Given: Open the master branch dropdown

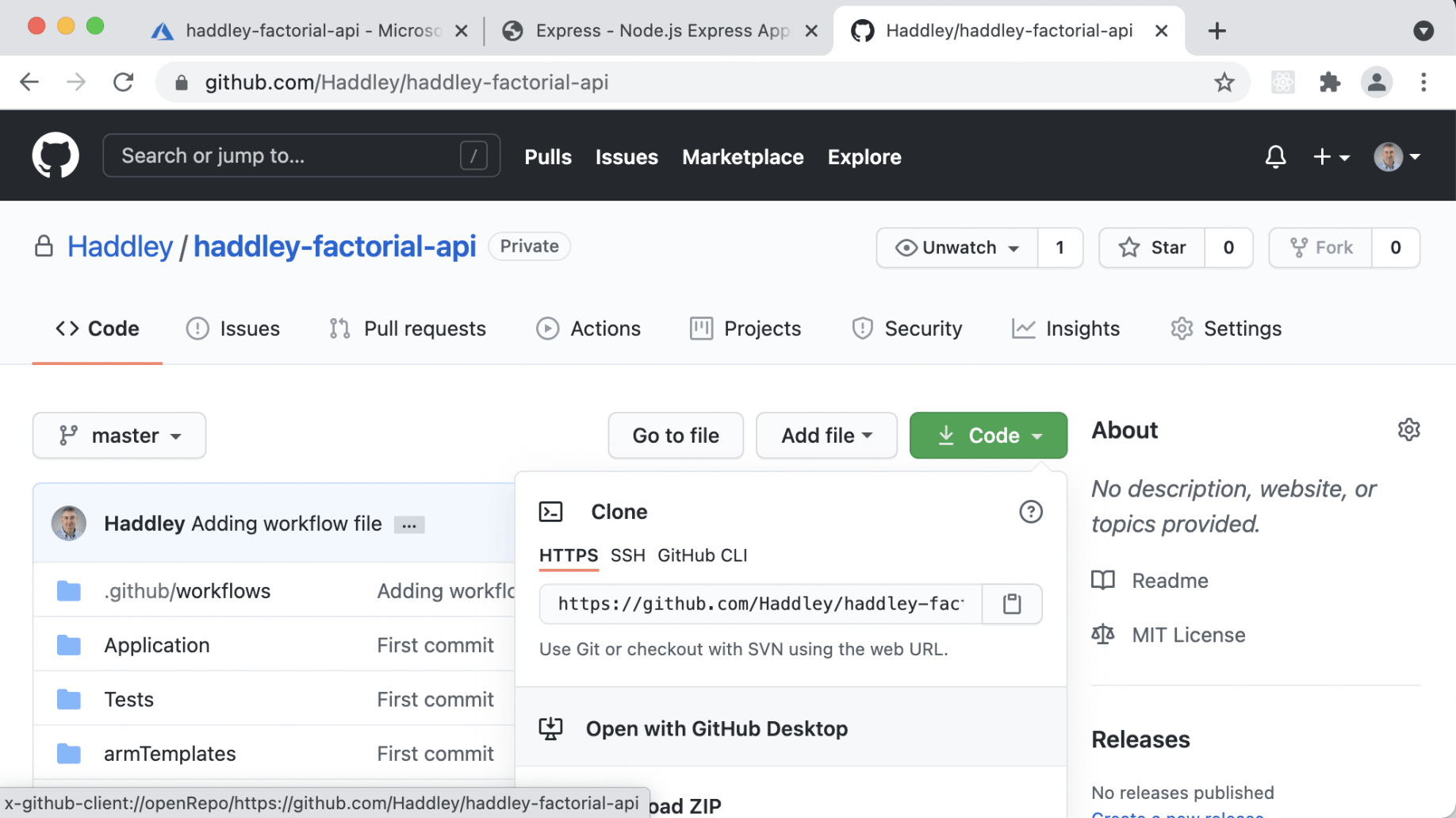Looking at the screenshot, I should pyautogui.click(x=119, y=436).
